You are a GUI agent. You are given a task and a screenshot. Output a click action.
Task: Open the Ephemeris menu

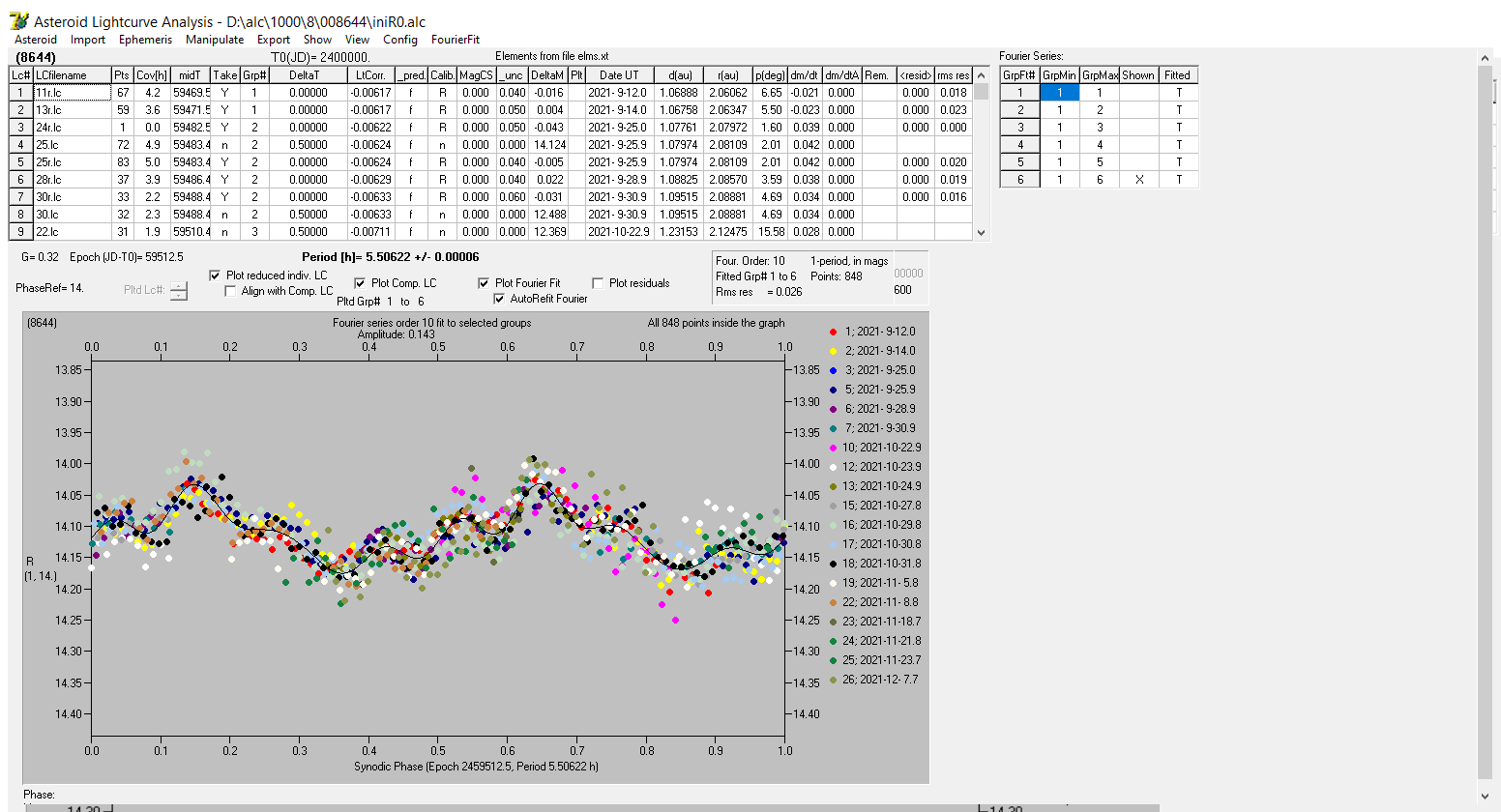click(145, 40)
